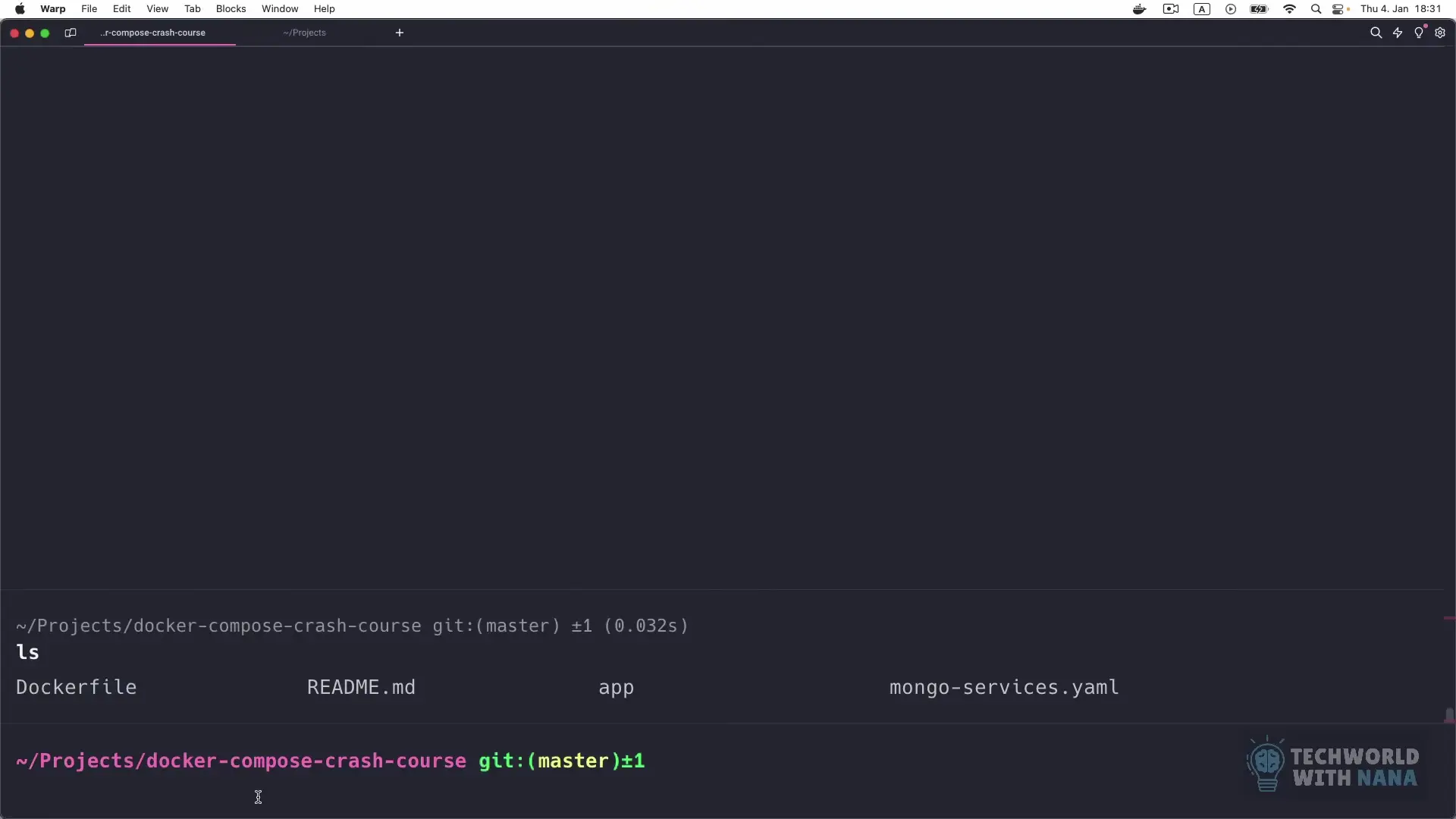Open the File menu
This screenshot has height=819, width=1456.
[x=89, y=9]
